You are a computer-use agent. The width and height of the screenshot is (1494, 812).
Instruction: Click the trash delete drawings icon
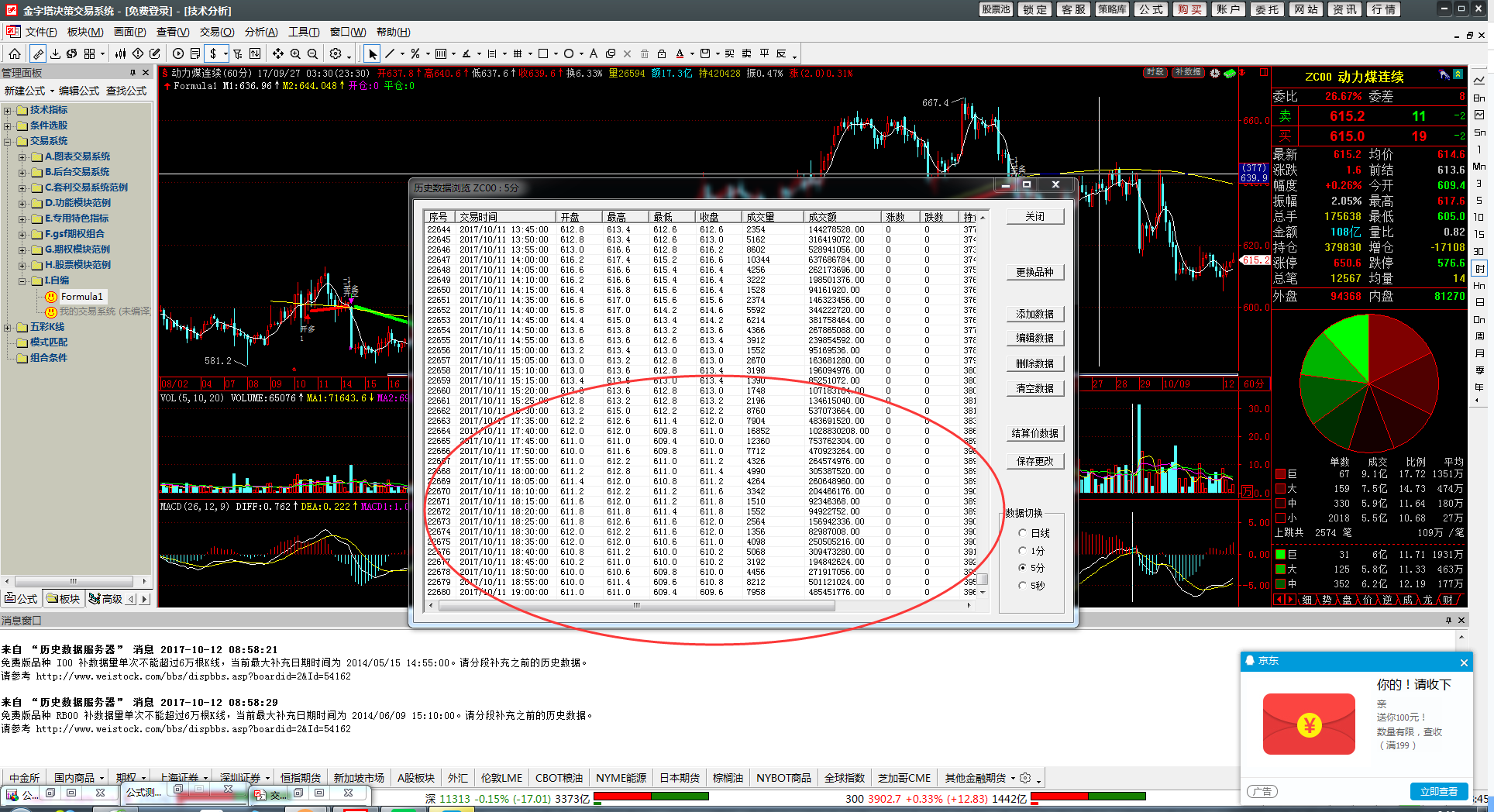click(645, 53)
